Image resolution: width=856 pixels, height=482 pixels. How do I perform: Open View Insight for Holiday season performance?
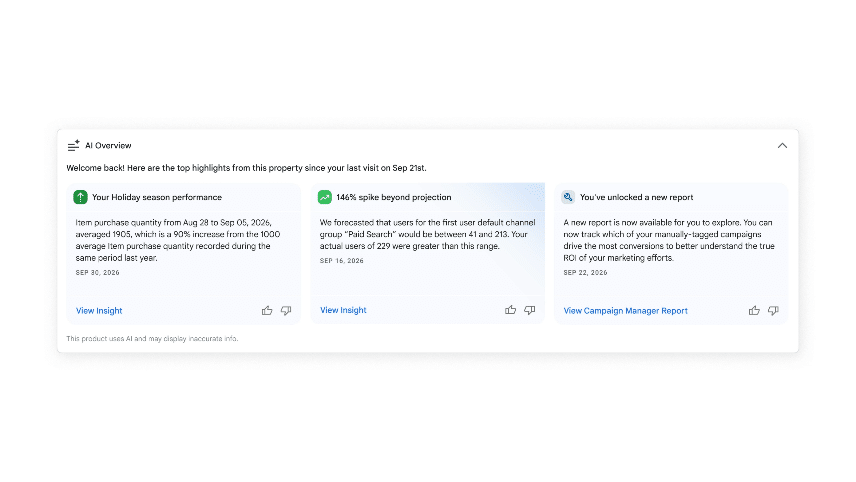(99, 311)
